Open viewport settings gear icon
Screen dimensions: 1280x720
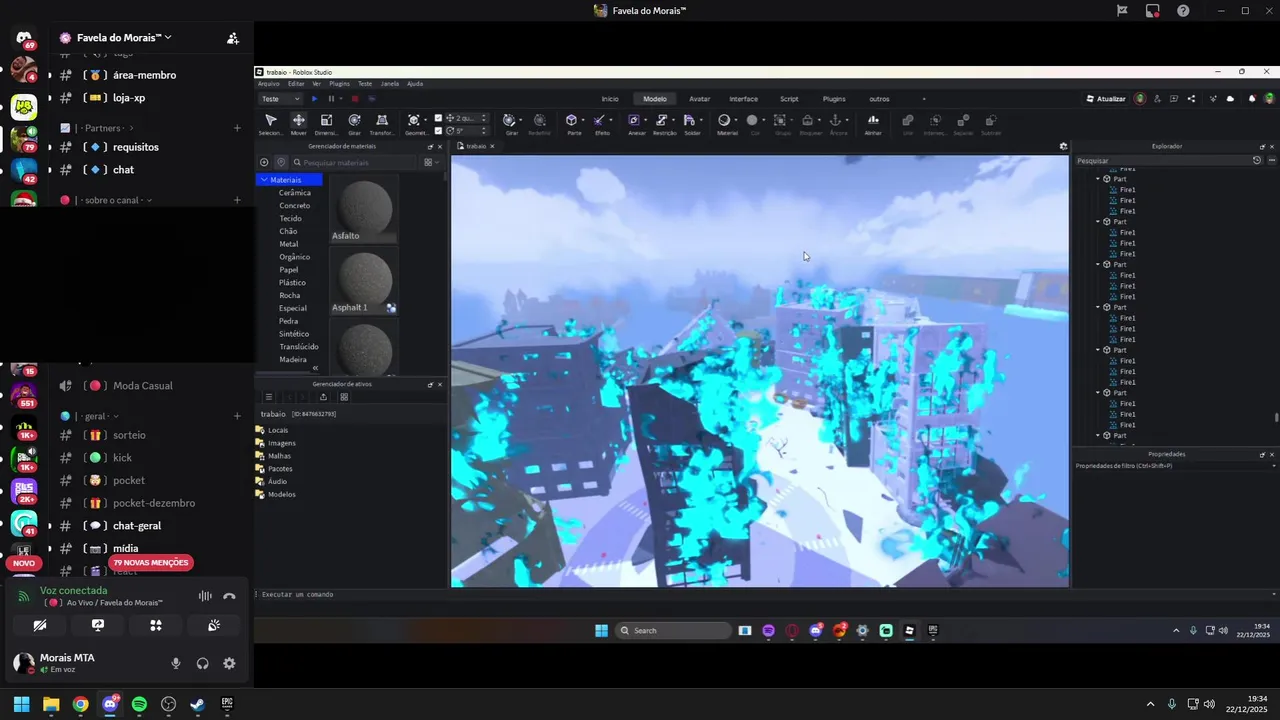[1063, 146]
